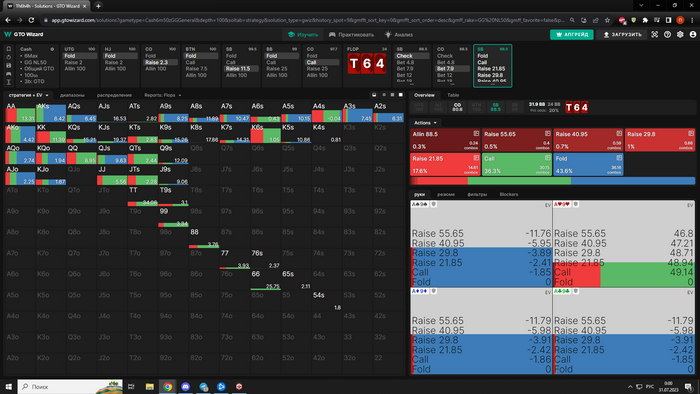700x394 pixels.
Task: Switch to Изучить tab
Action: click(x=303, y=34)
